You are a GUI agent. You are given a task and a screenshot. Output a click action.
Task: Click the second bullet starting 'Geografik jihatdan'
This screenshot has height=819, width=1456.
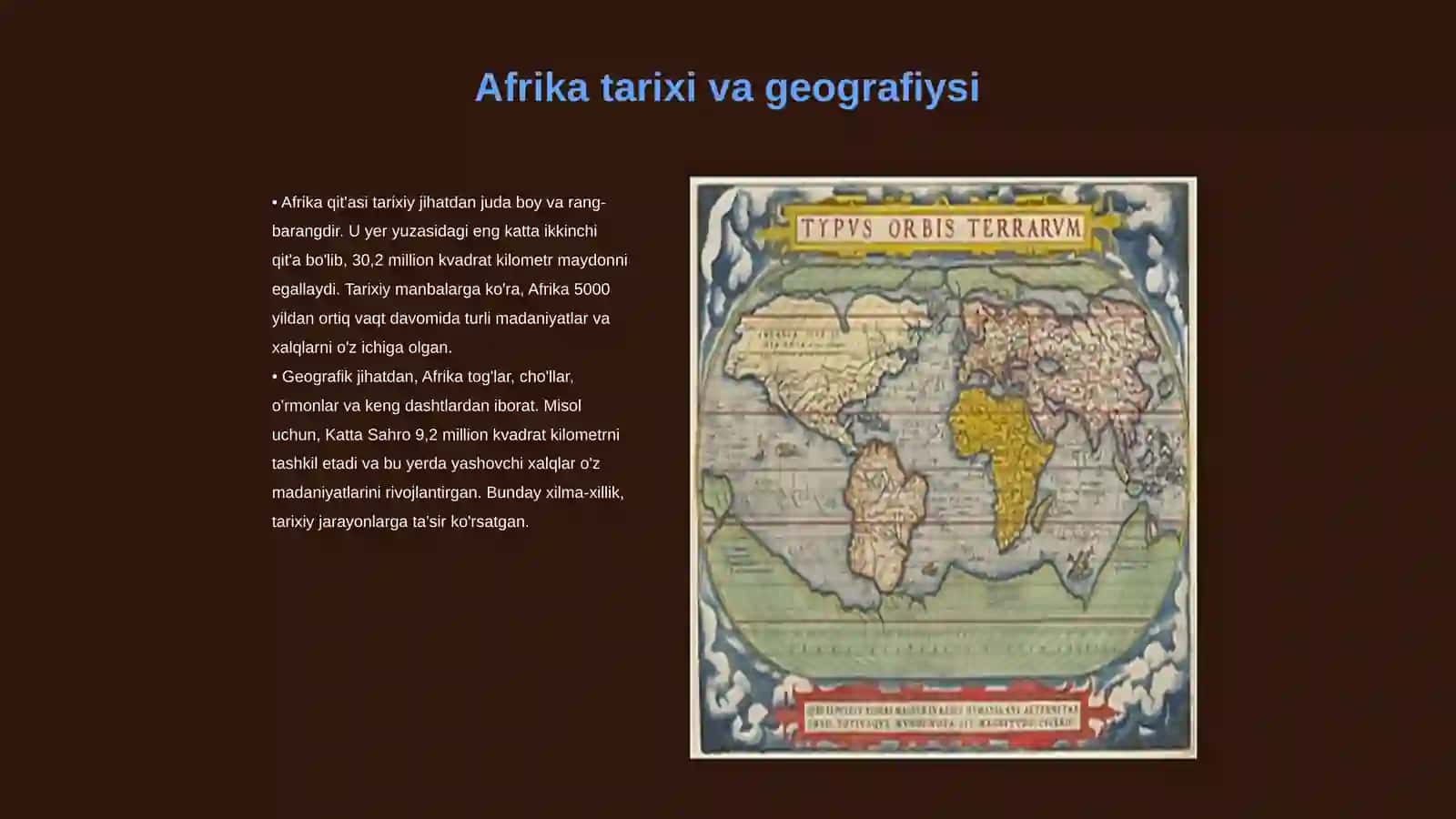(x=448, y=449)
